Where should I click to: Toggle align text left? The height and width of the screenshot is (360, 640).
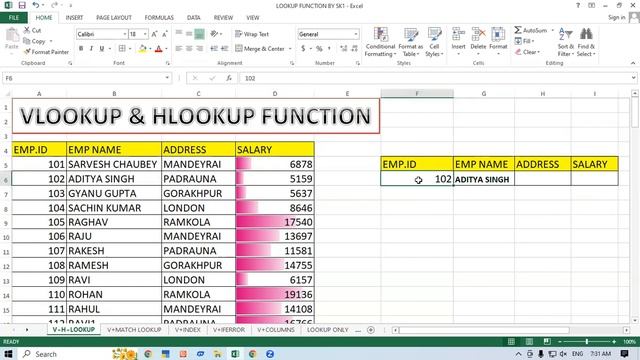click(179, 49)
